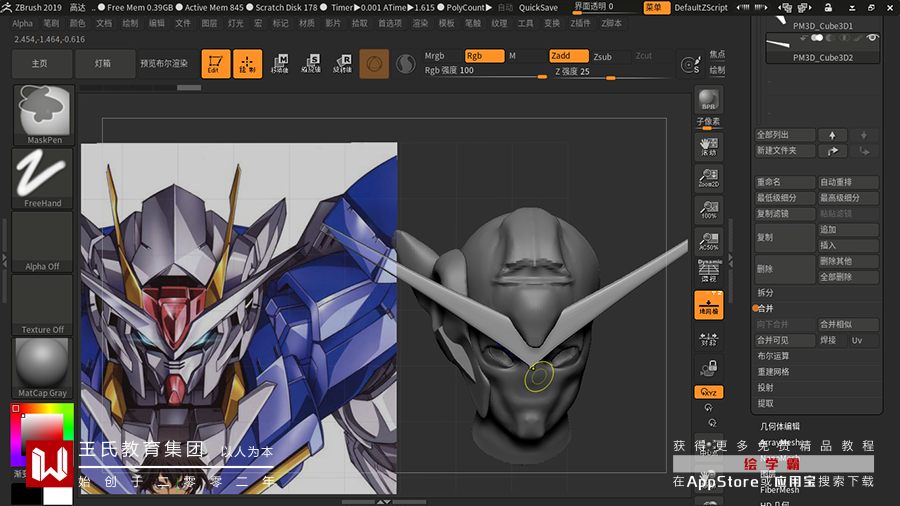Toggle the Zadd sculpt mode

point(567,56)
